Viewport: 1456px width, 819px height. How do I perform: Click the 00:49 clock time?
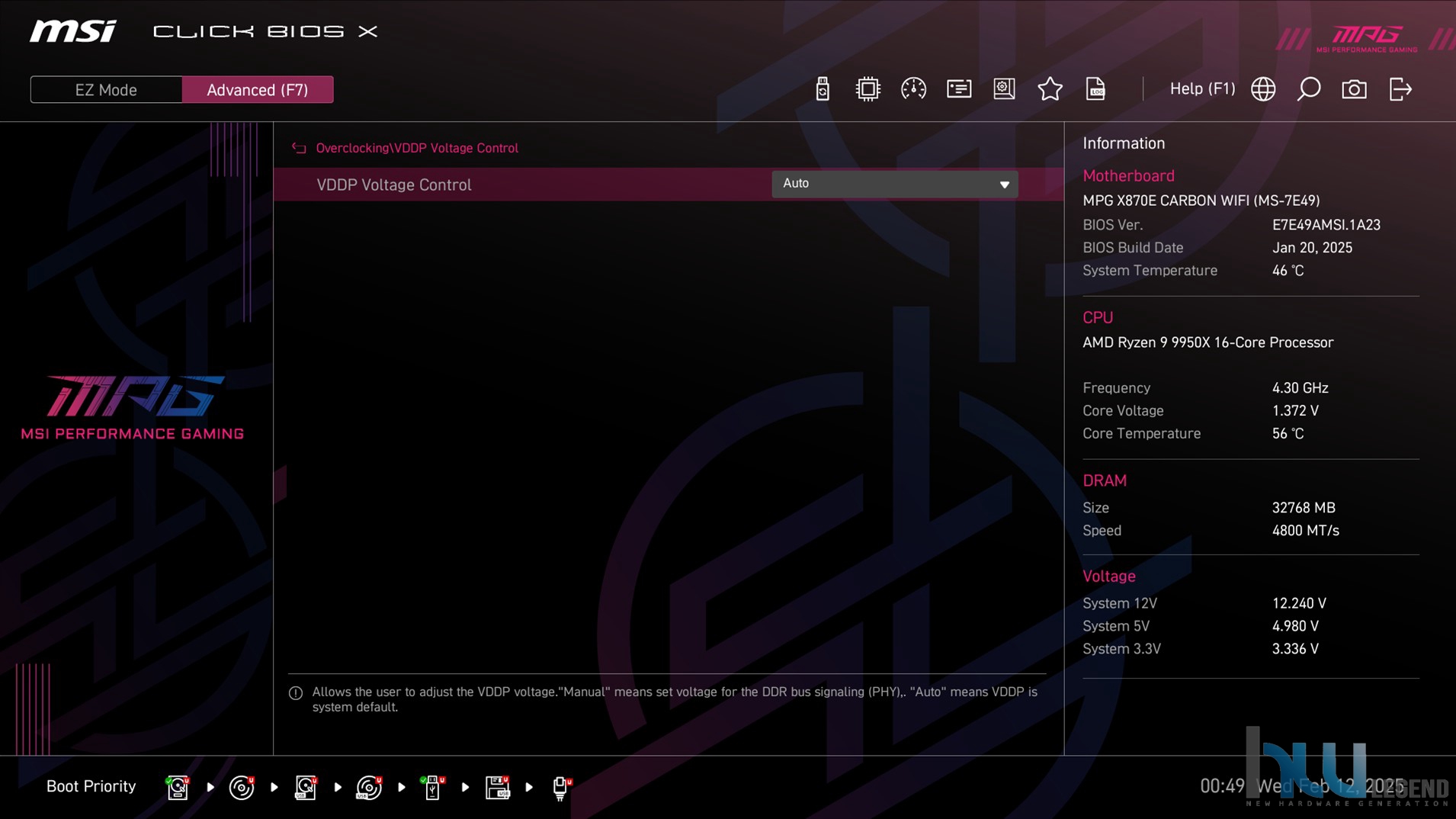tap(1222, 786)
